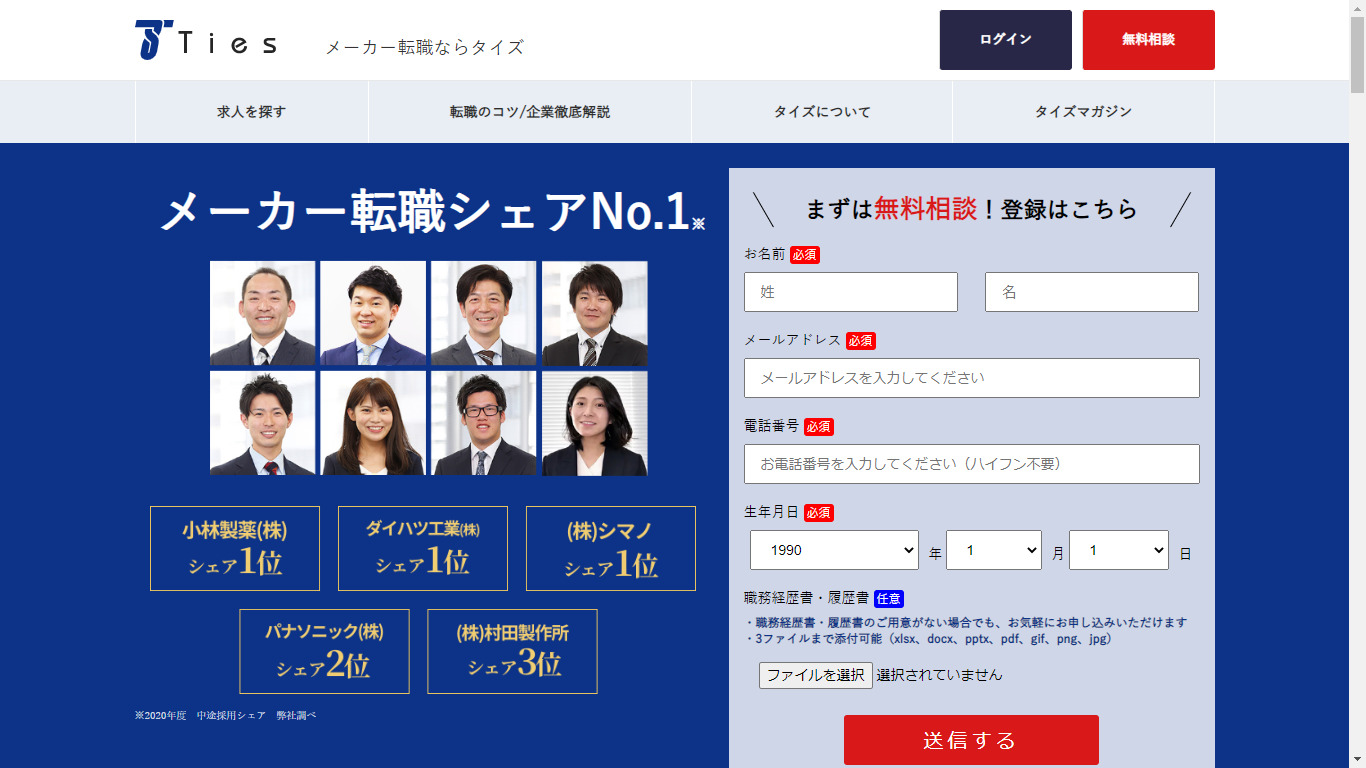This screenshot has width=1366, height=768.
Task: Click the ※2020年度 中途採用シェア footnote text
Action: click(x=226, y=716)
